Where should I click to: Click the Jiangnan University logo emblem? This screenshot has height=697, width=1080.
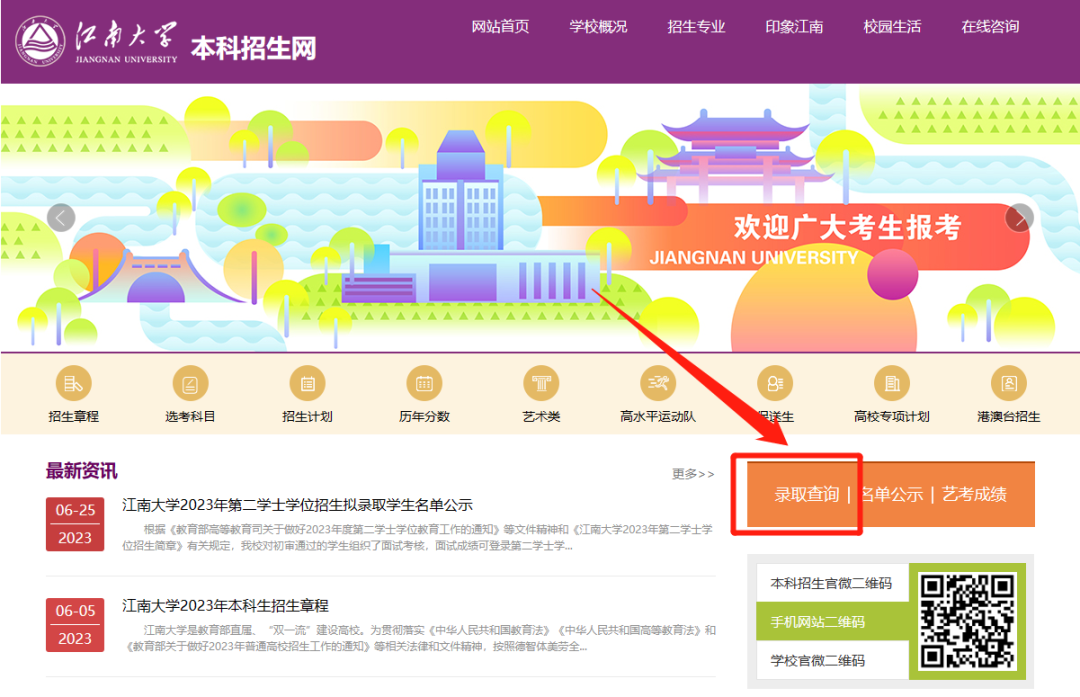(41, 42)
